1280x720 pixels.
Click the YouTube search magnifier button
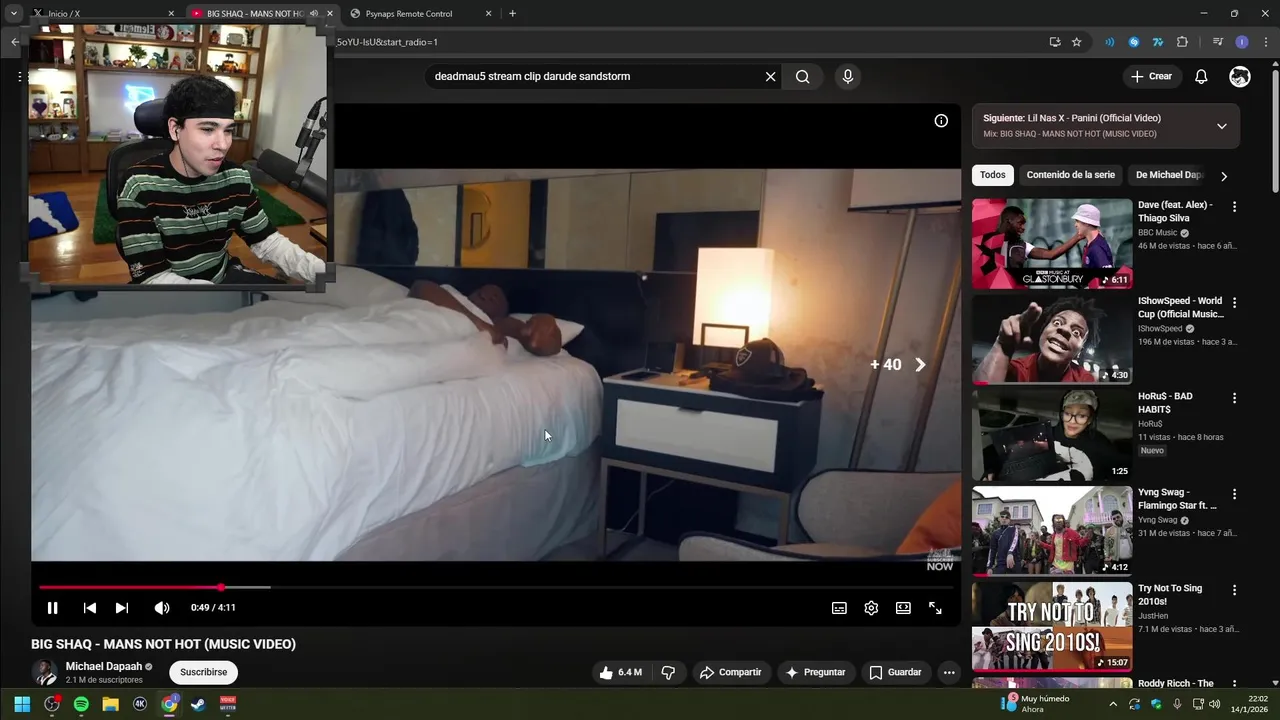click(803, 76)
